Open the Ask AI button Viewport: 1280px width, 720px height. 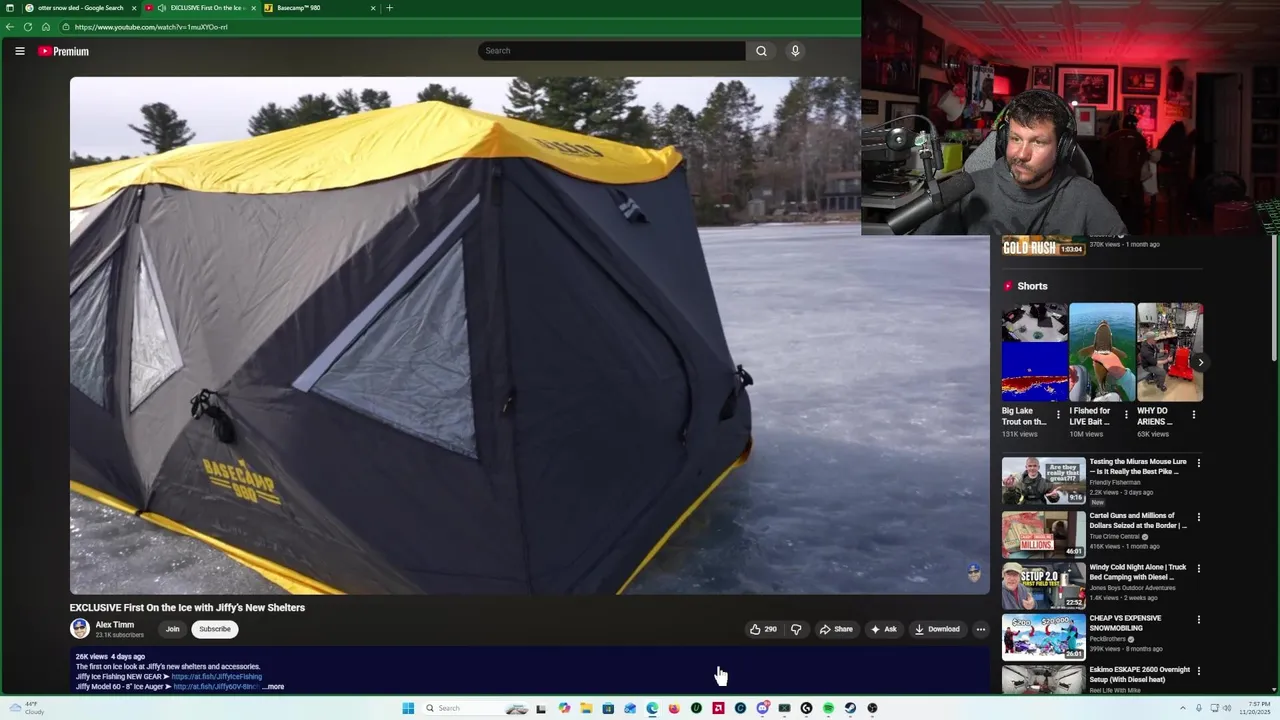[883, 629]
